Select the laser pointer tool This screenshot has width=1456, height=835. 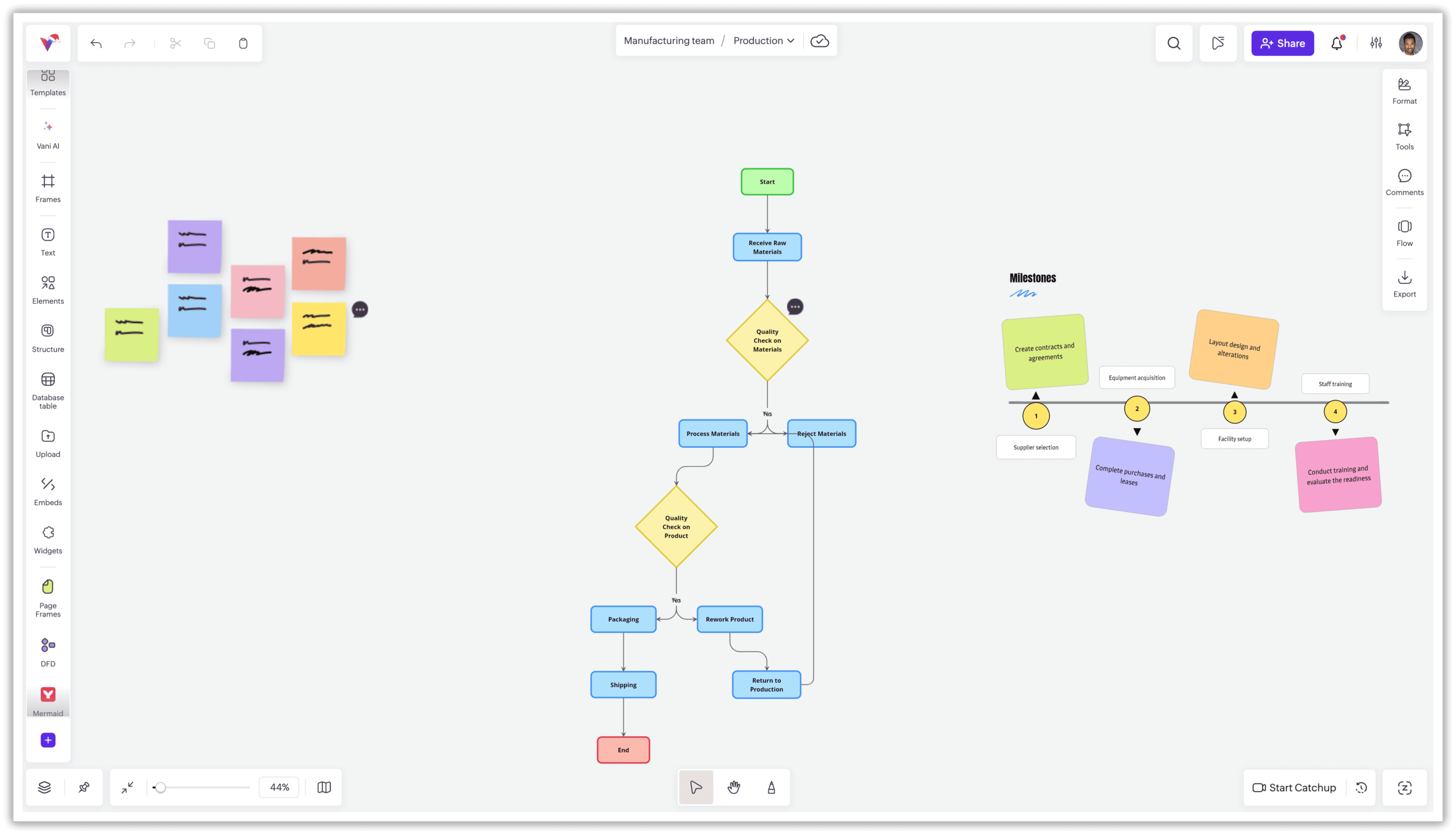[695, 787]
